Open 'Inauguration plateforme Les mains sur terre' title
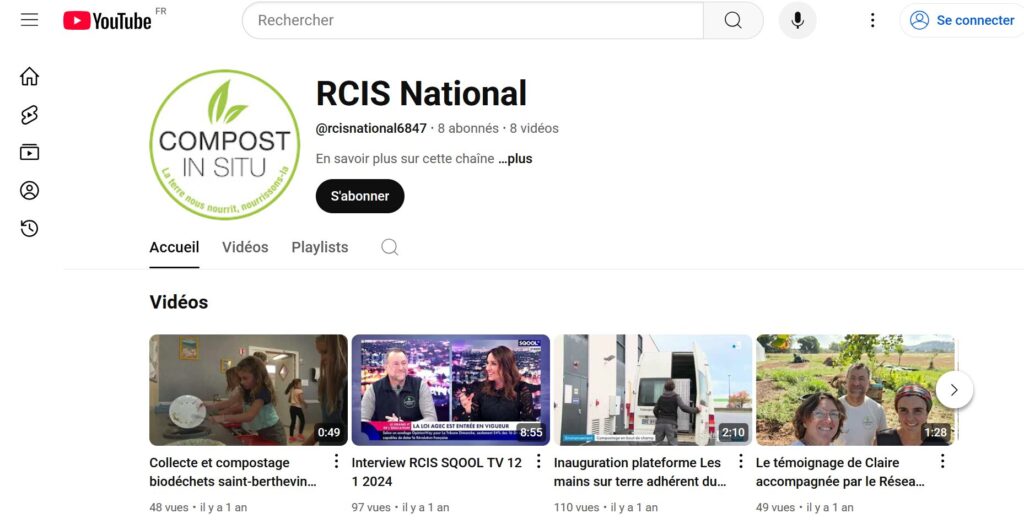 [x=640, y=472]
